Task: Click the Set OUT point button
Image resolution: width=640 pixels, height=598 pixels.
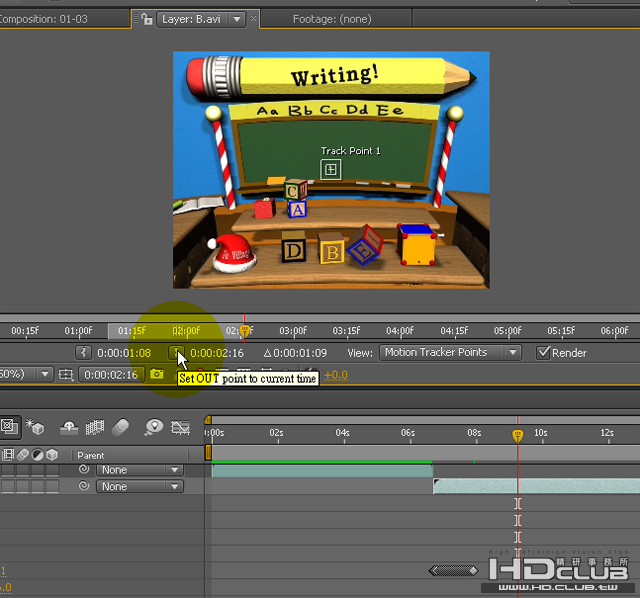Action: tap(176, 353)
